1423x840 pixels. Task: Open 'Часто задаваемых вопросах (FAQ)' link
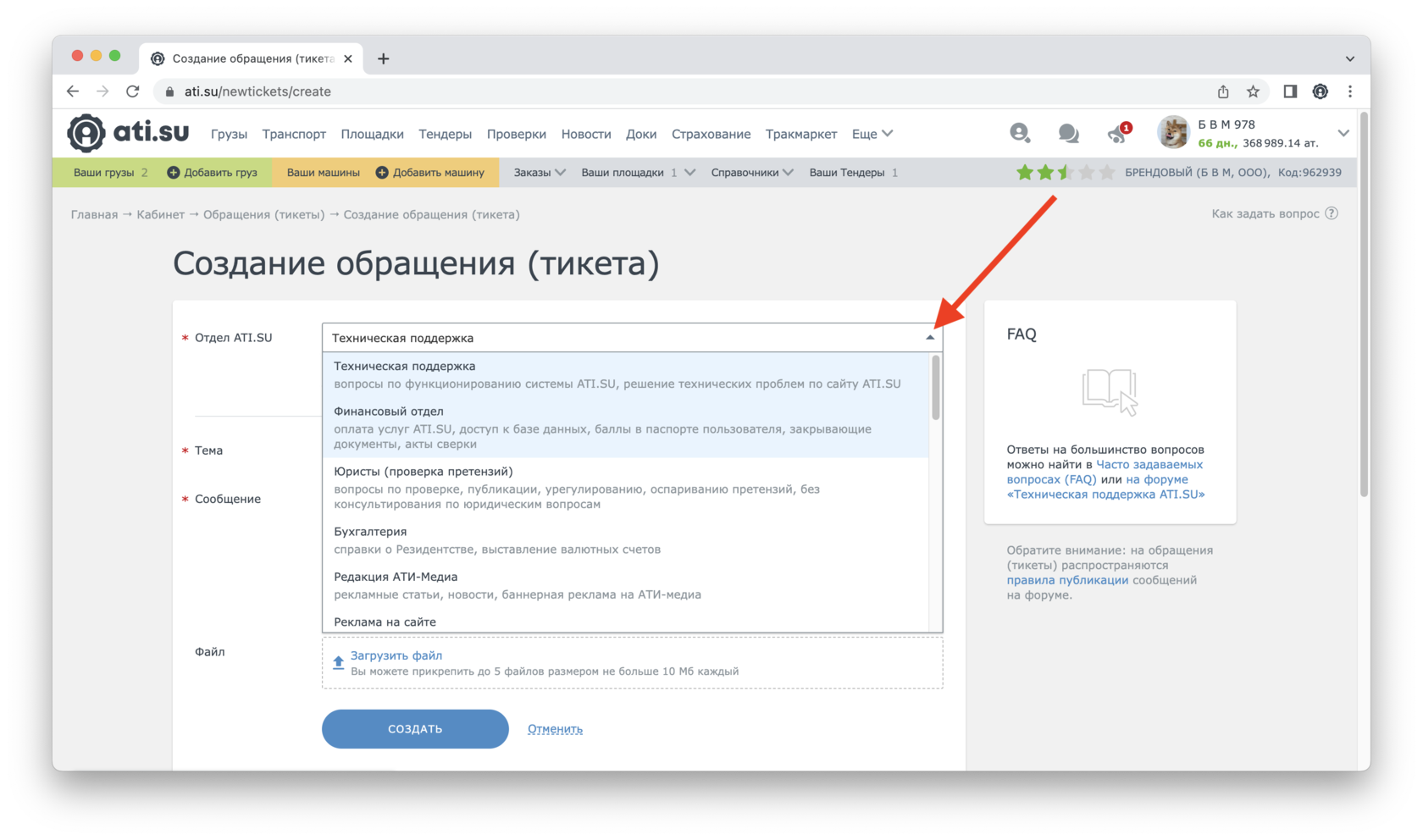pyautogui.click(x=1105, y=472)
